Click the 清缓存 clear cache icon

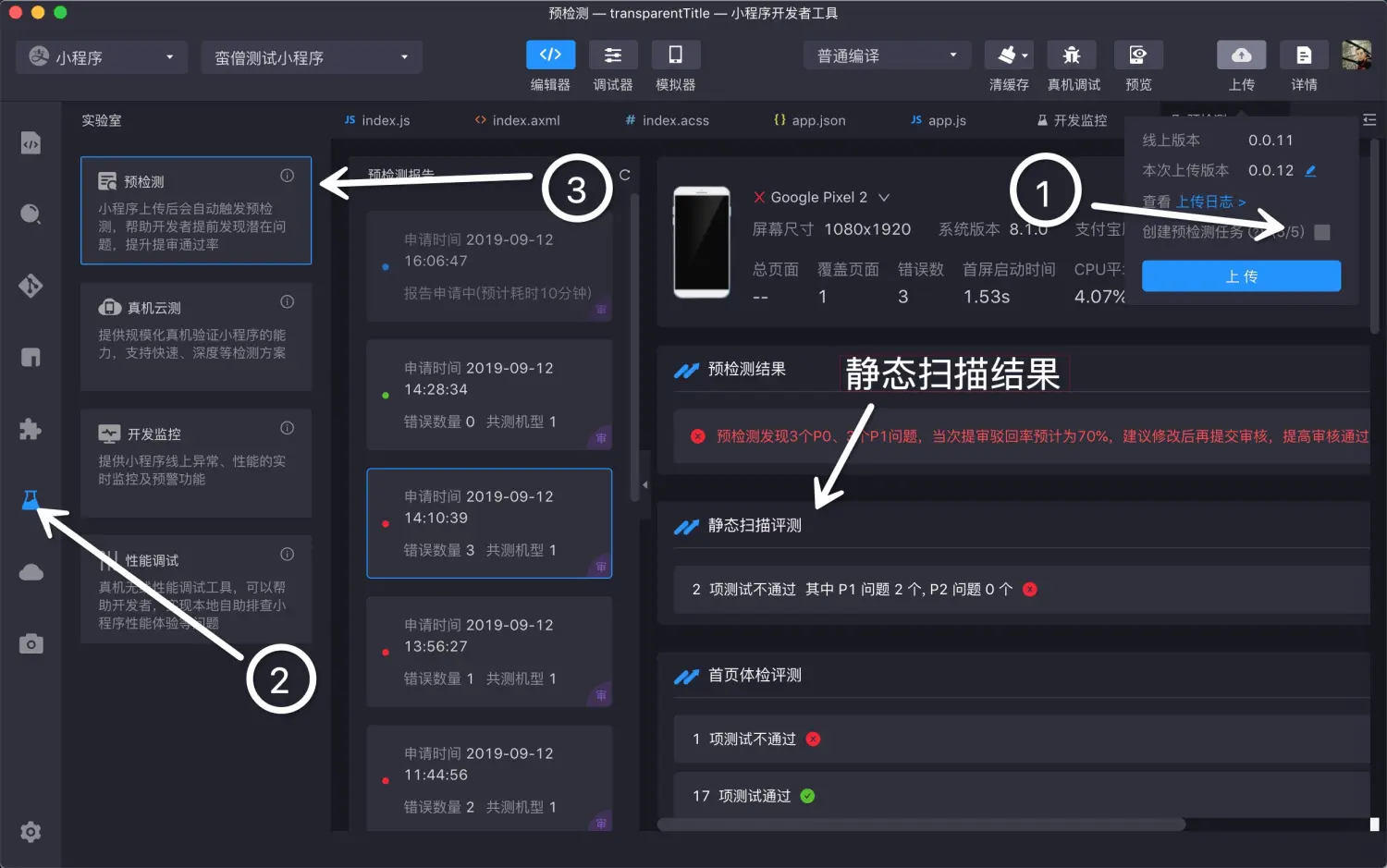click(1006, 55)
